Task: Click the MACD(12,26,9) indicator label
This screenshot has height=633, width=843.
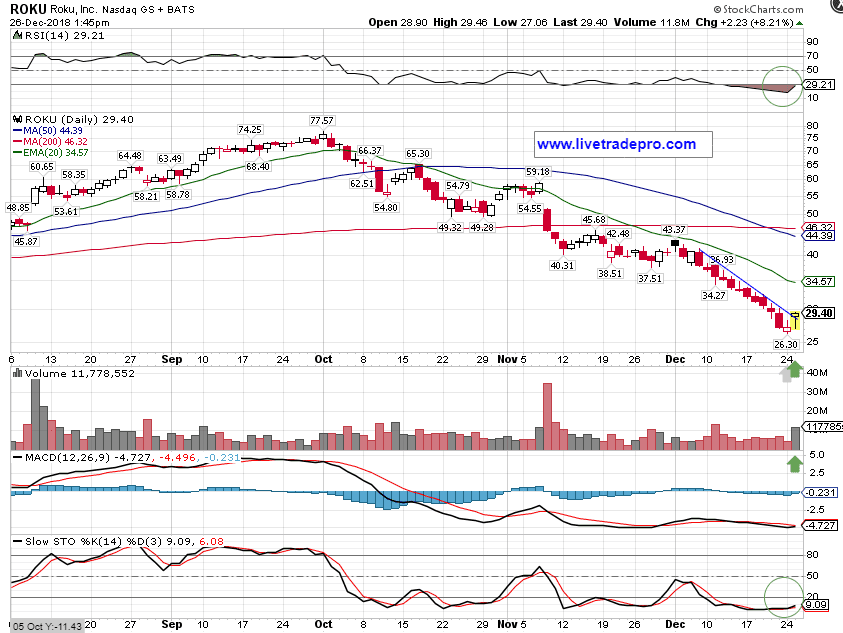Action: click(x=60, y=460)
